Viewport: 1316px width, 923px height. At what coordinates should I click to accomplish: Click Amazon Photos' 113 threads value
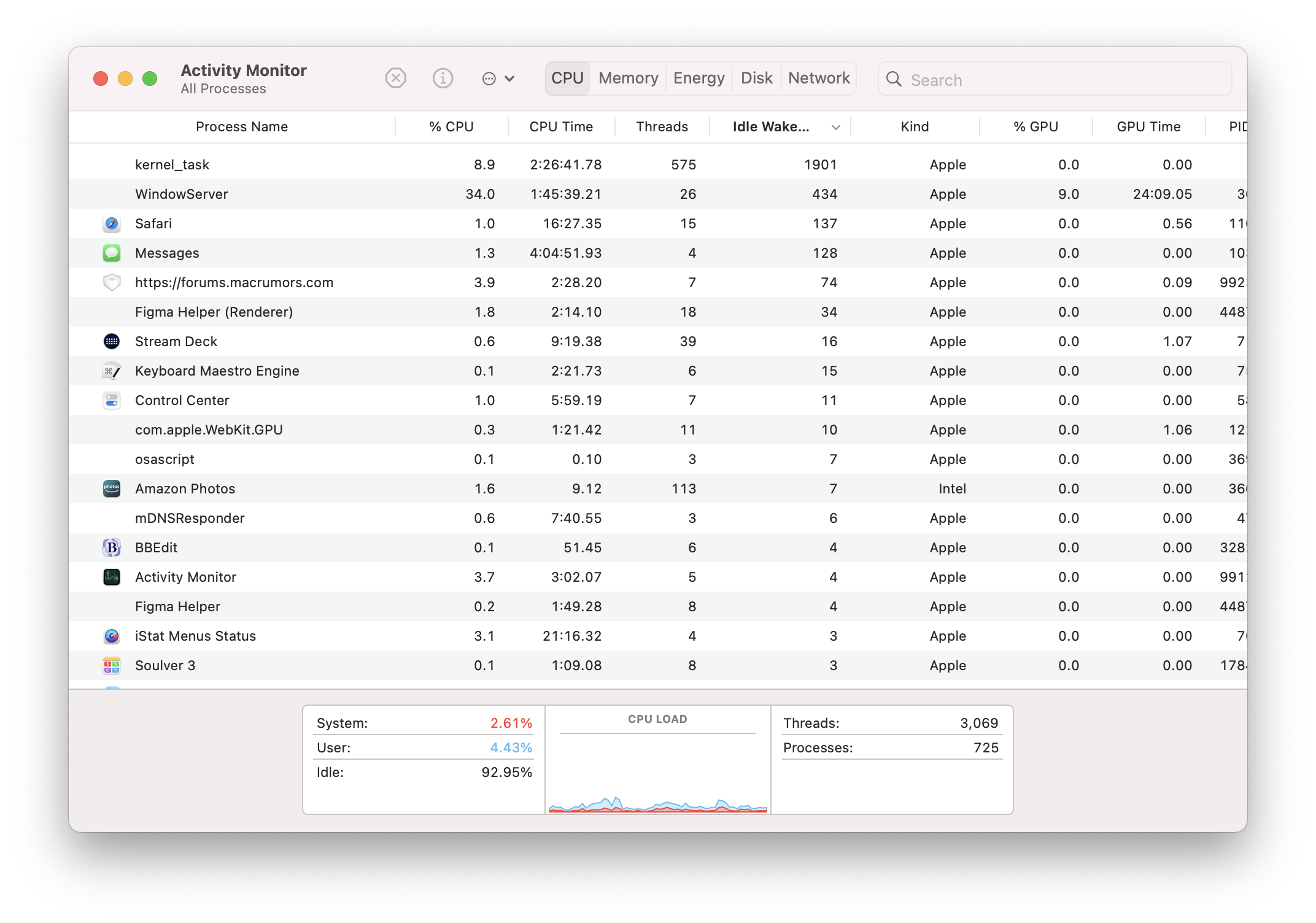[684, 489]
